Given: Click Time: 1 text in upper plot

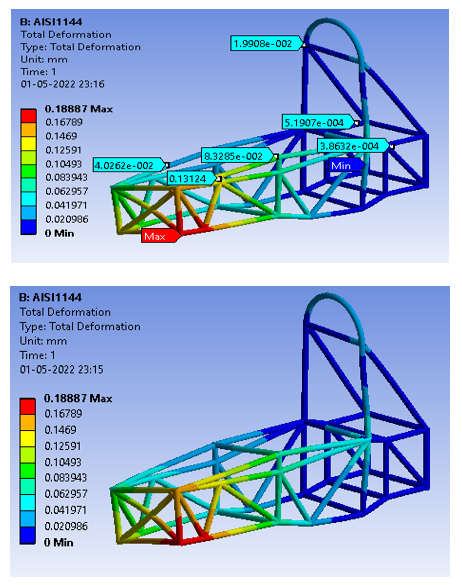Looking at the screenshot, I should 38,72.
